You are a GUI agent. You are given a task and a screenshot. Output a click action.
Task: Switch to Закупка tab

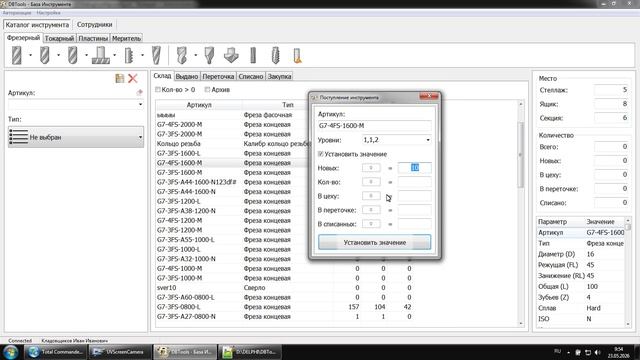coord(279,76)
